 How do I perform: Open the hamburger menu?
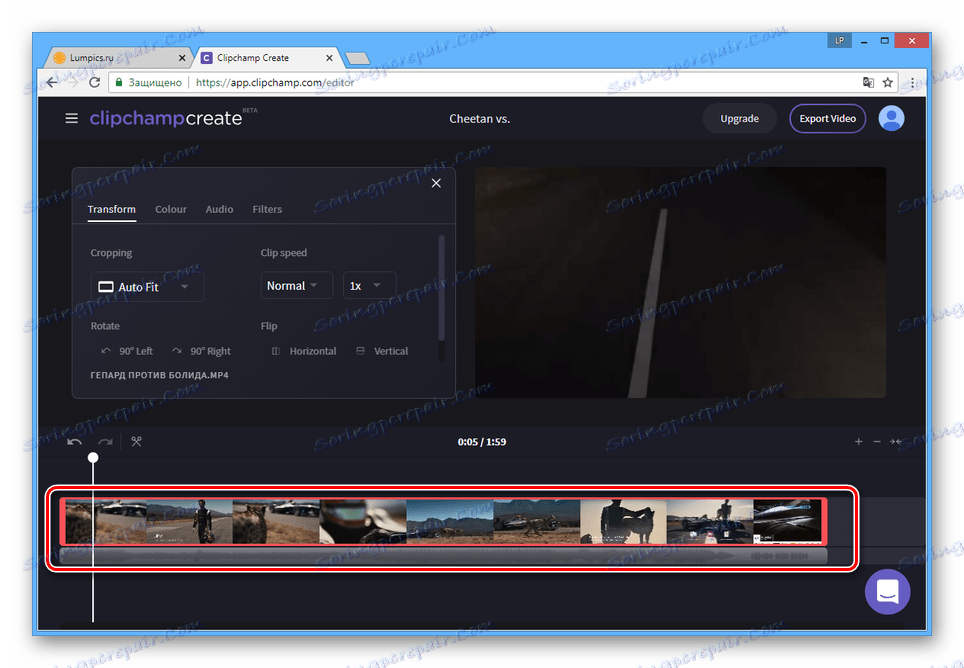71,118
